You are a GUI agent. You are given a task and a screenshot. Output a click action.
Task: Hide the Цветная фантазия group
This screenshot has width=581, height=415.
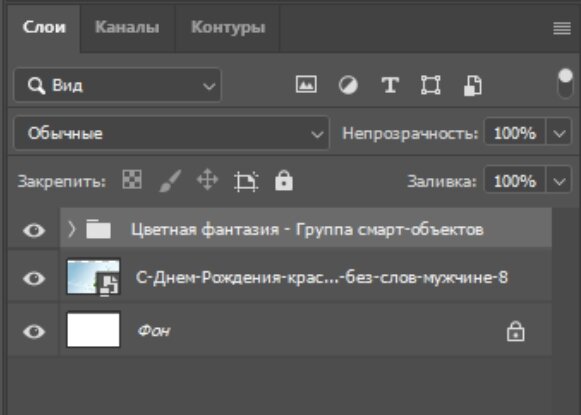pyautogui.click(x=34, y=230)
